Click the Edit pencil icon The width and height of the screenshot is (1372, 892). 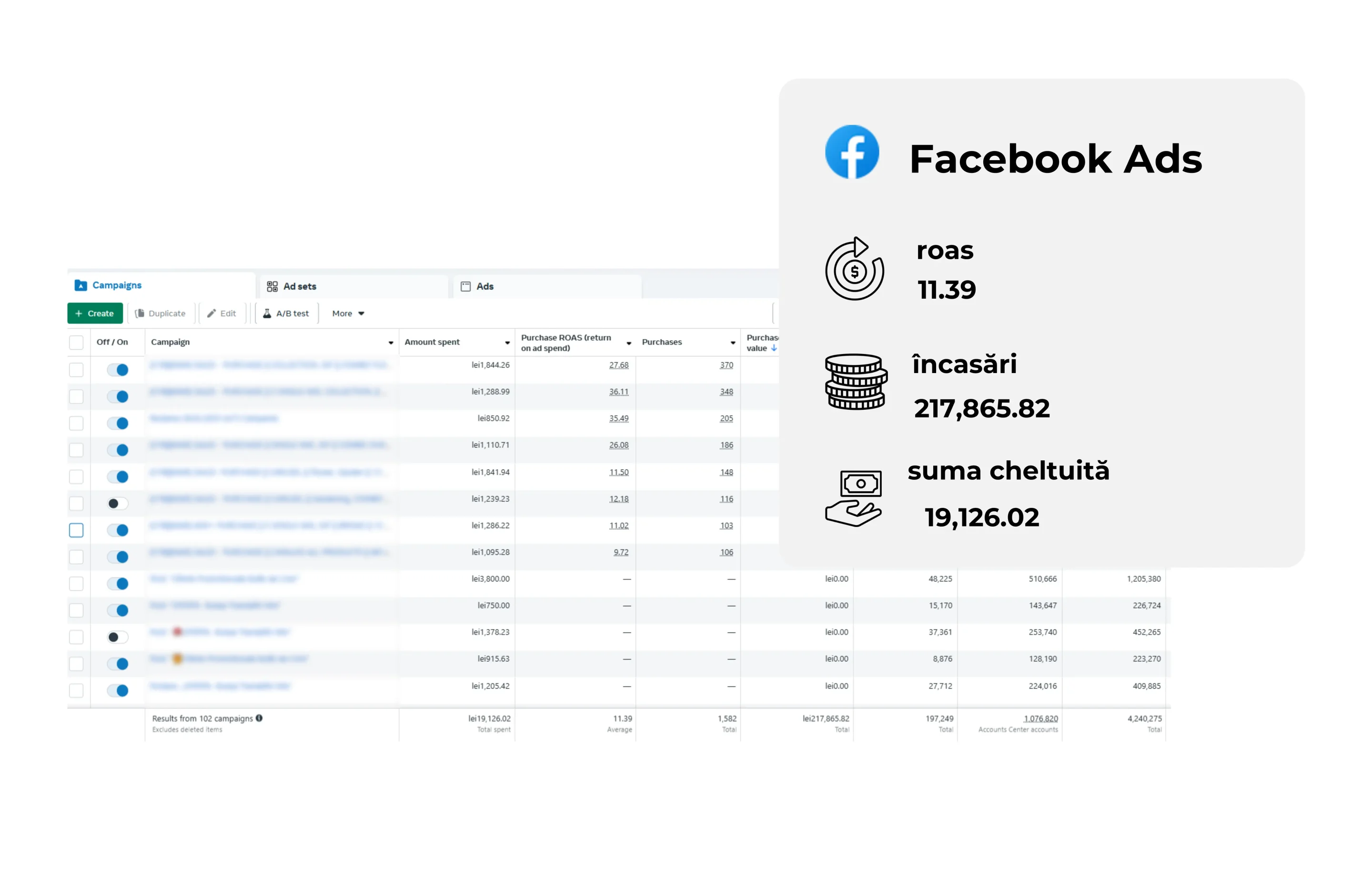pyautogui.click(x=213, y=313)
